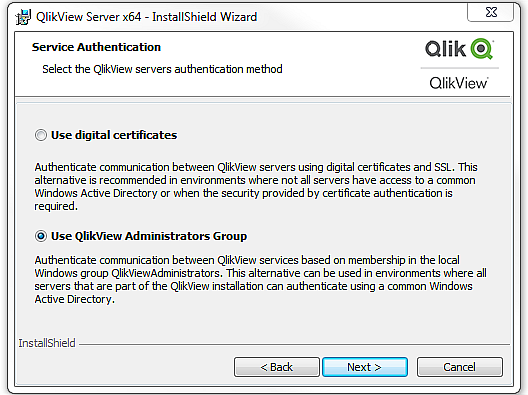Click the installer icon in title bar

(23, 17)
